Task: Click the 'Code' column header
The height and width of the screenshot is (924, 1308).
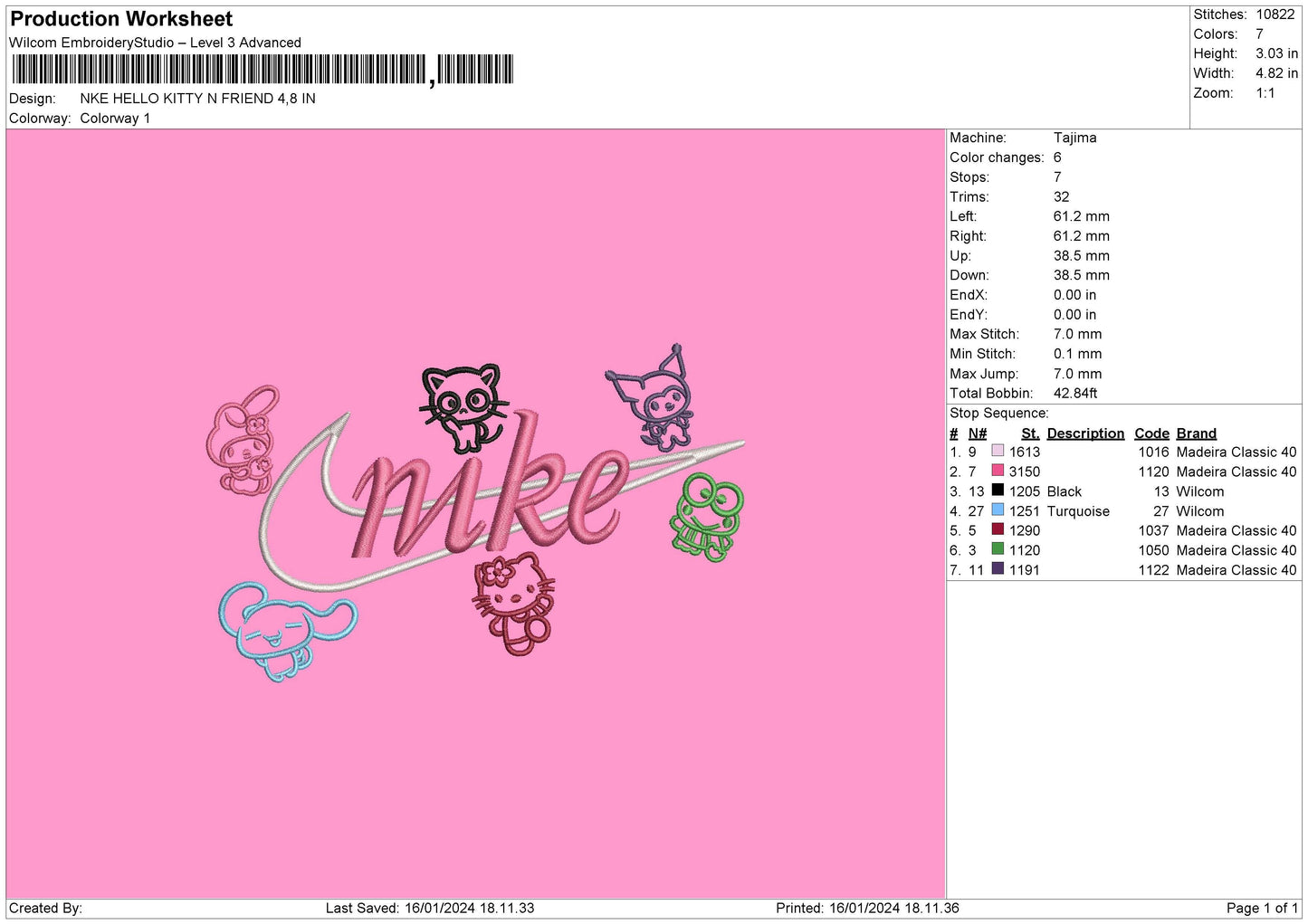Action: coord(1151,433)
